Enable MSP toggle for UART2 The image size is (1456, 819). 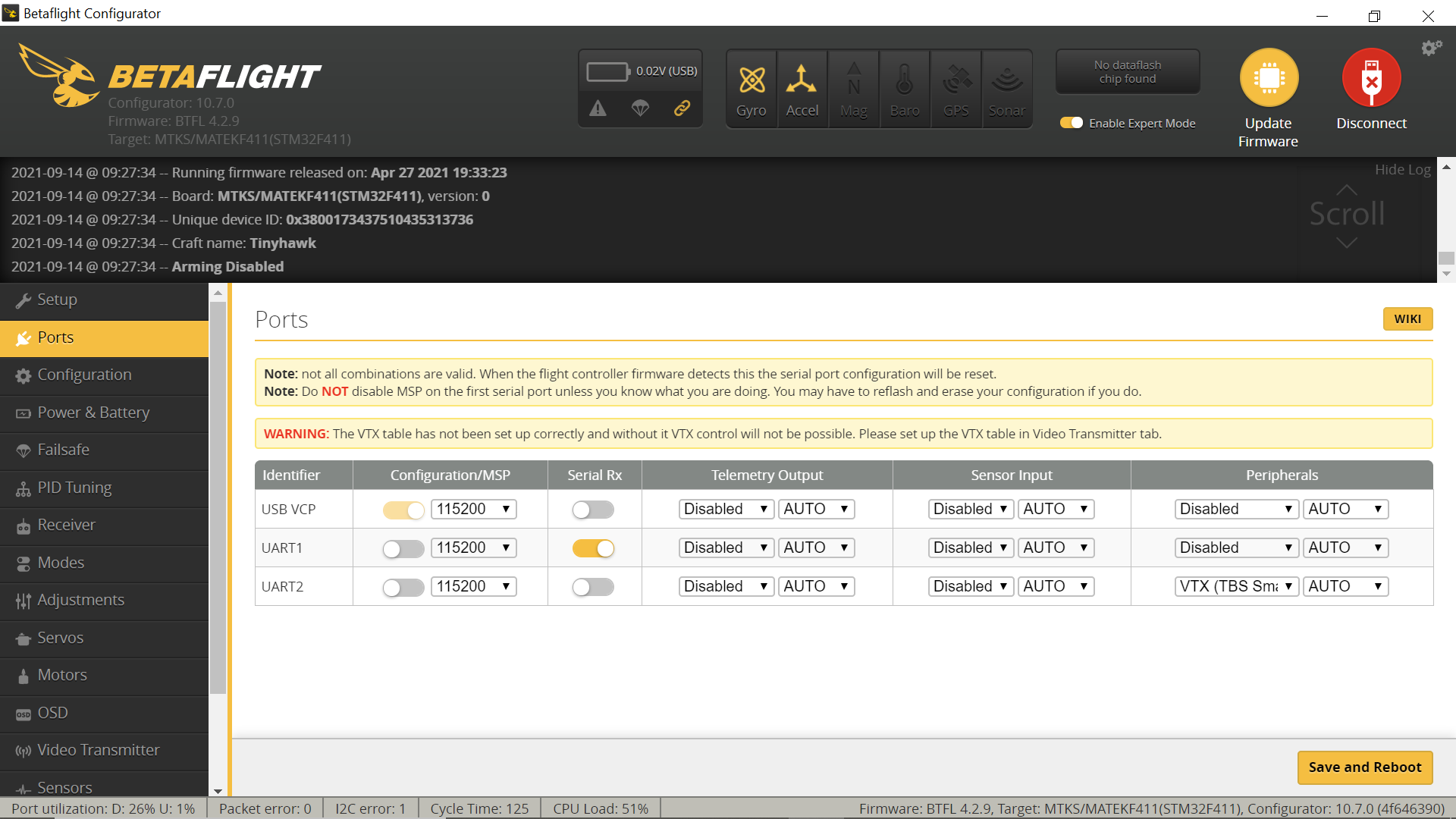pos(403,587)
